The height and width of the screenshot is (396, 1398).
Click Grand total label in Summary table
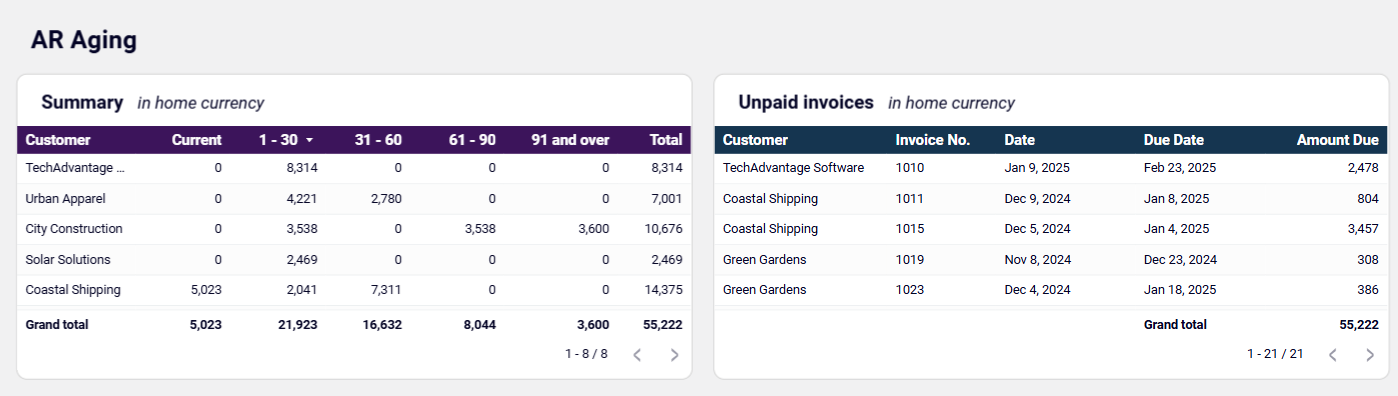57,325
